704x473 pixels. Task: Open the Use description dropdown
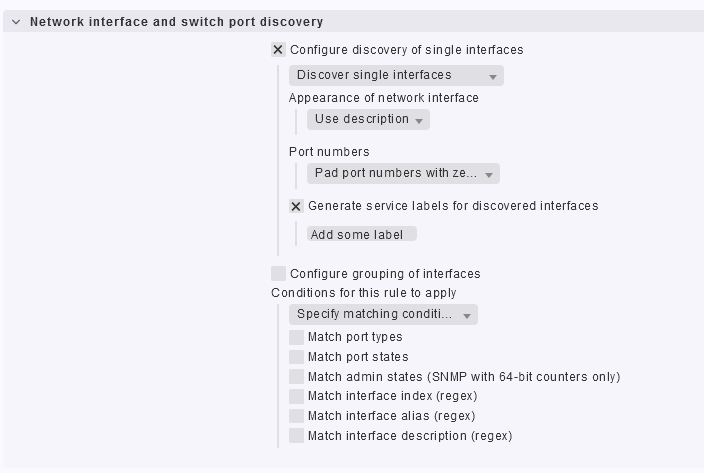(367, 120)
